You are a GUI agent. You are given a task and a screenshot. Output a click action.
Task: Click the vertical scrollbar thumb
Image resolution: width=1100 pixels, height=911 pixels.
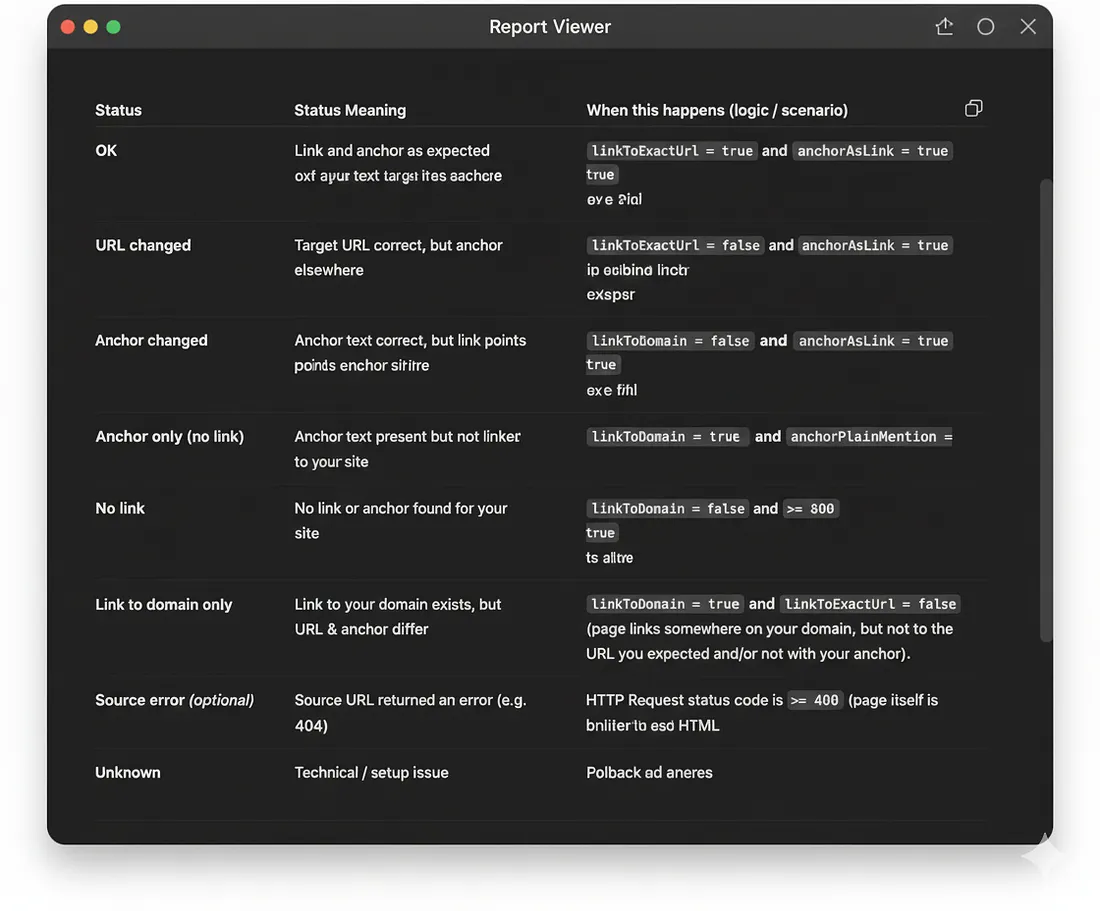click(x=1046, y=410)
